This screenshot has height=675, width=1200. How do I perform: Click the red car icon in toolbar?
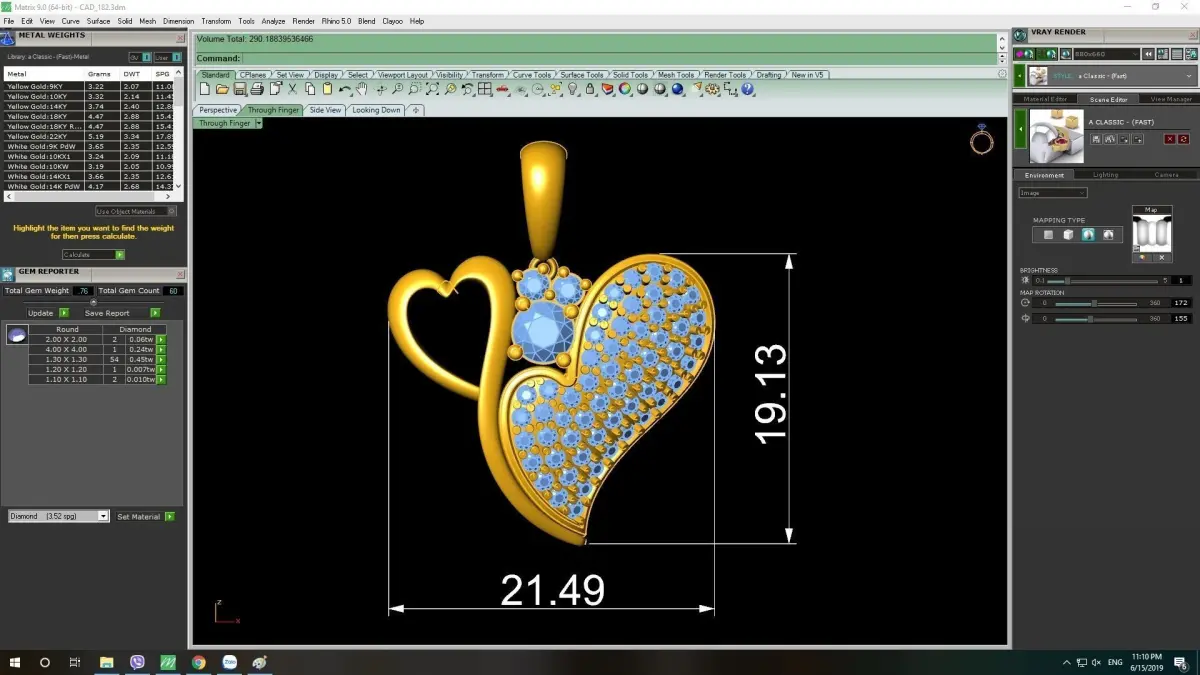tap(502, 90)
